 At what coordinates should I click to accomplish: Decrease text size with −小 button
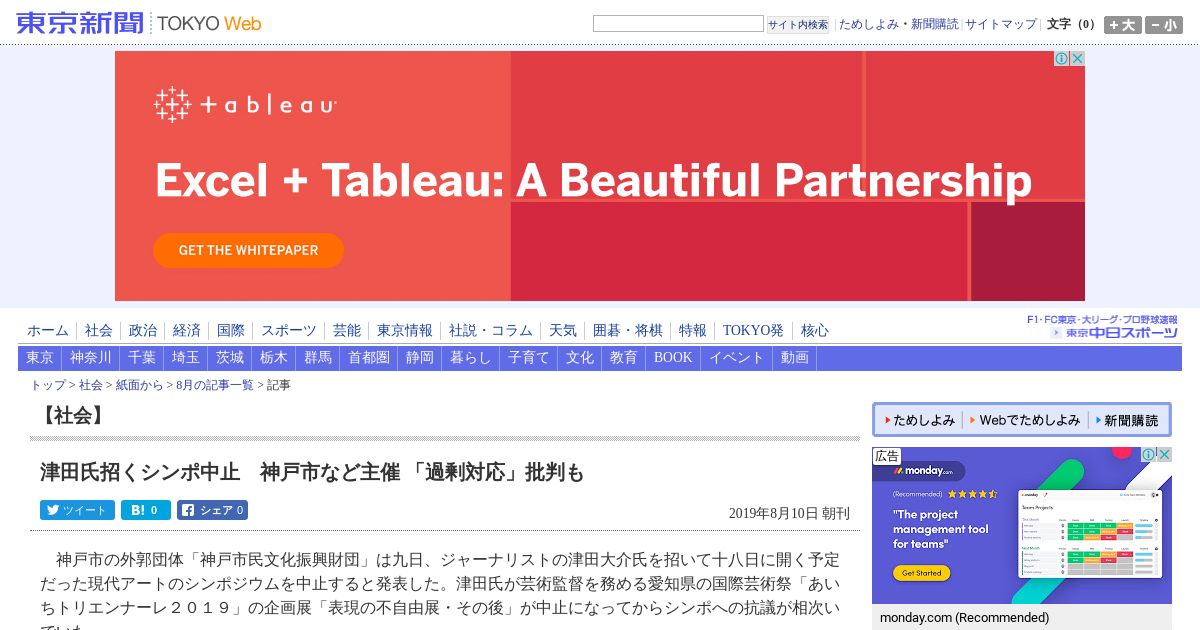point(1164,25)
